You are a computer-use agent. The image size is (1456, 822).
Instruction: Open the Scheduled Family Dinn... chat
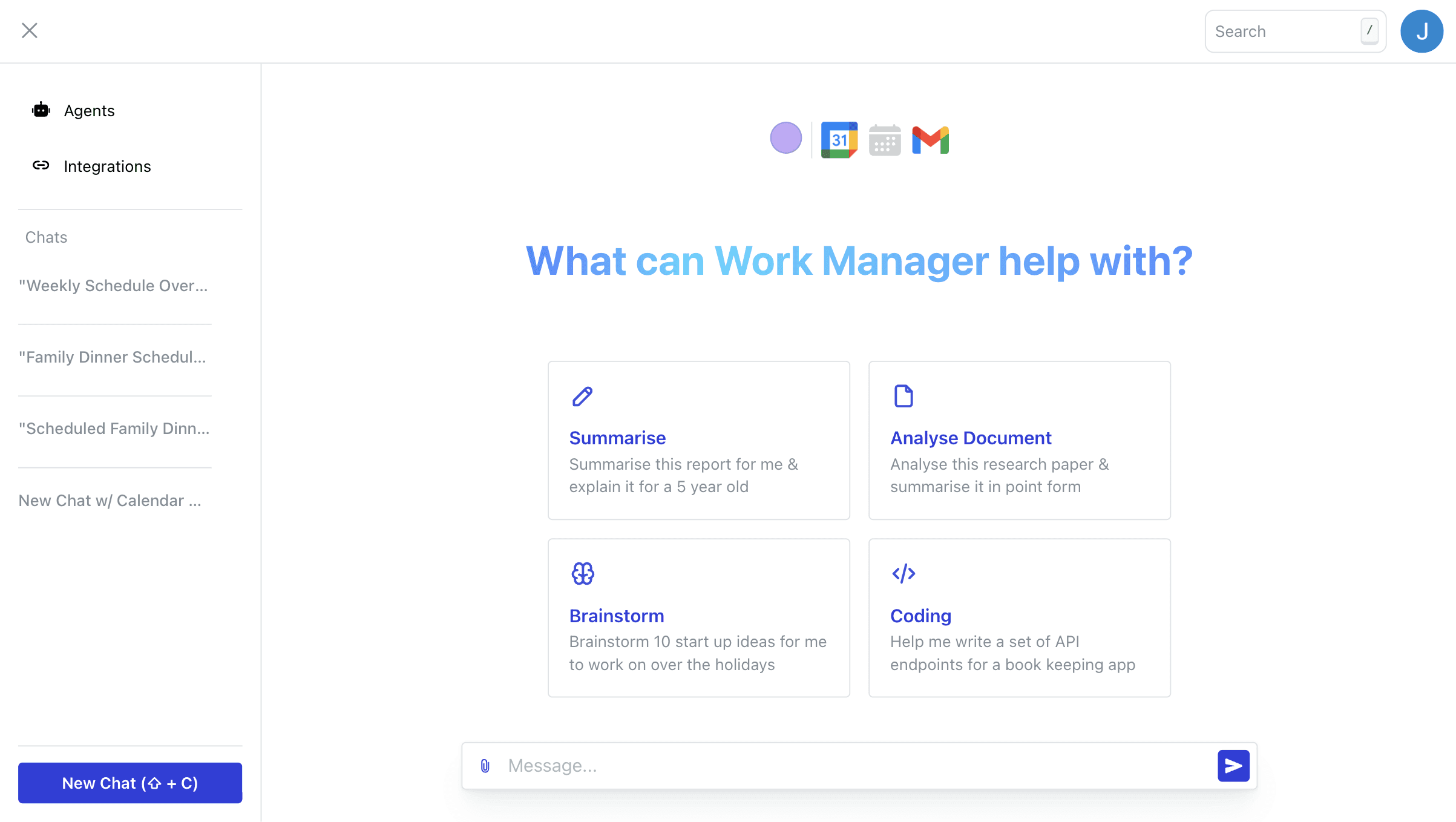click(115, 428)
